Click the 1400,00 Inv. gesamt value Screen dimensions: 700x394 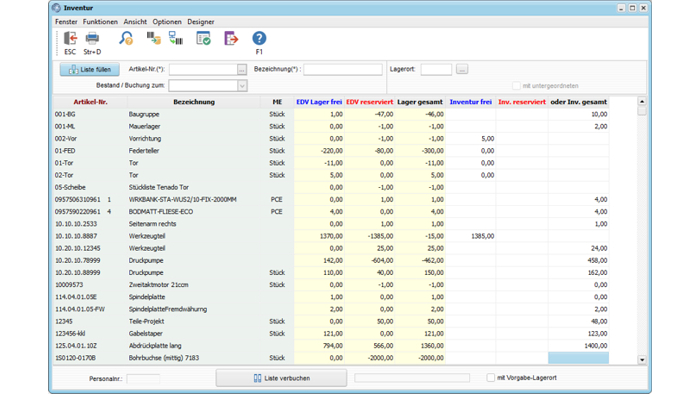(596, 346)
